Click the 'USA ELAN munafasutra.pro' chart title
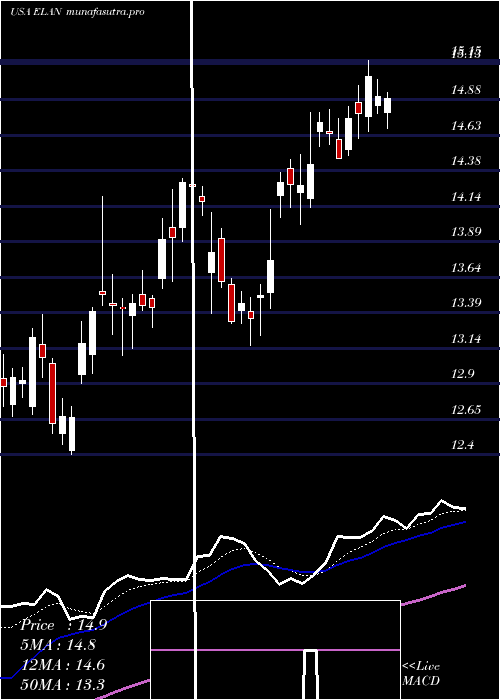The image size is (500, 700). pos(77,12)
